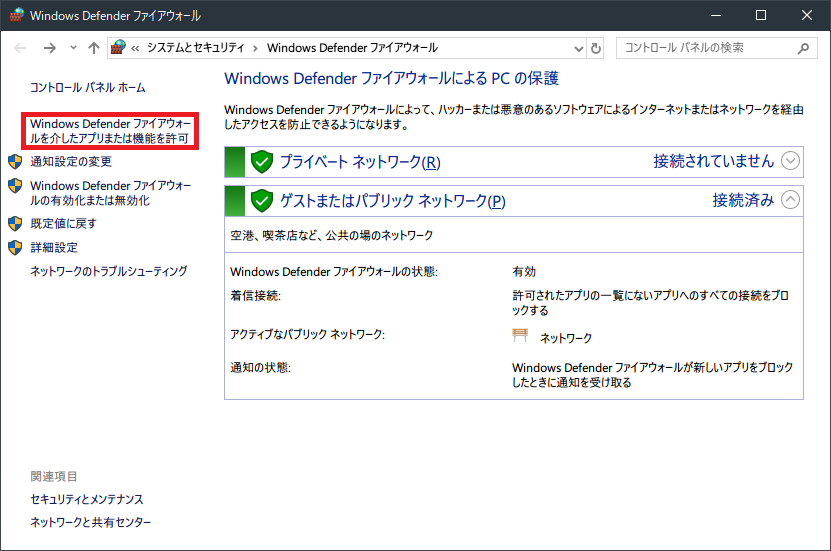Click the shield icon beside 通知設定の変更
831x551 pixels.
click(15, 162)
